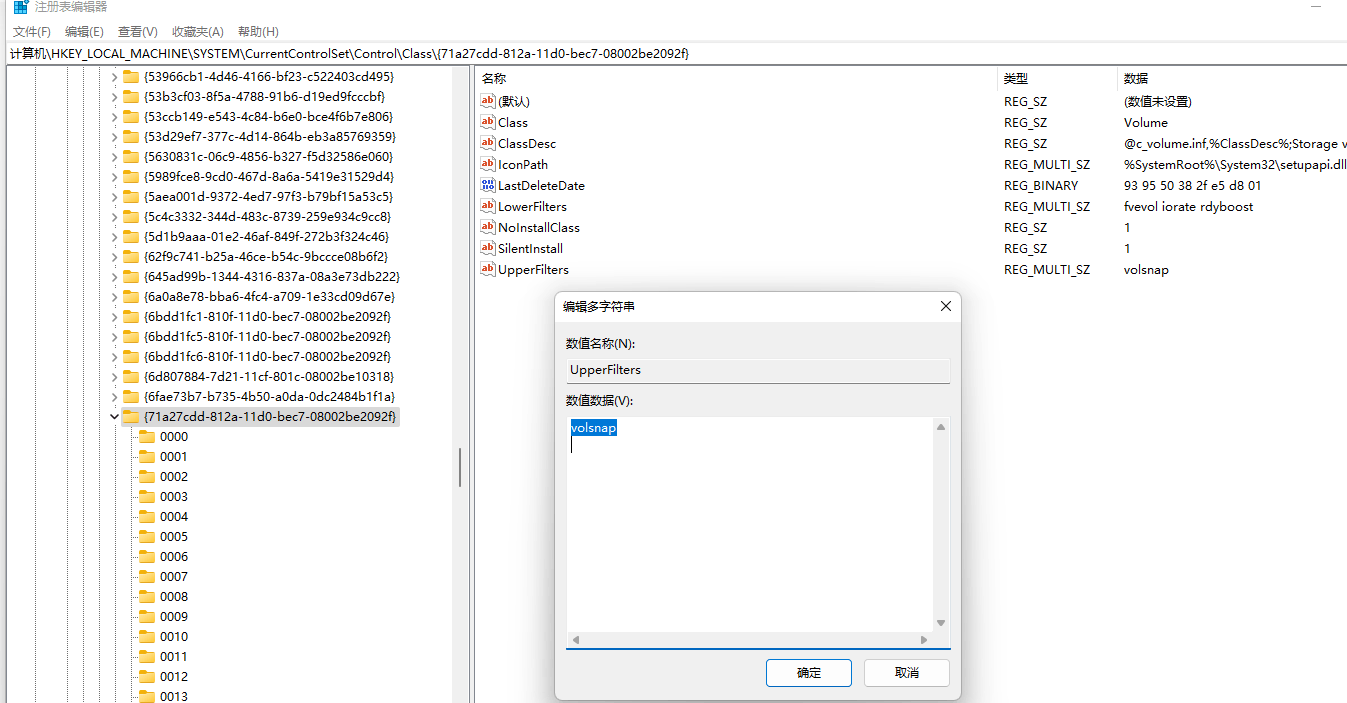Click the ClassDesc value icon

(488, 143)
